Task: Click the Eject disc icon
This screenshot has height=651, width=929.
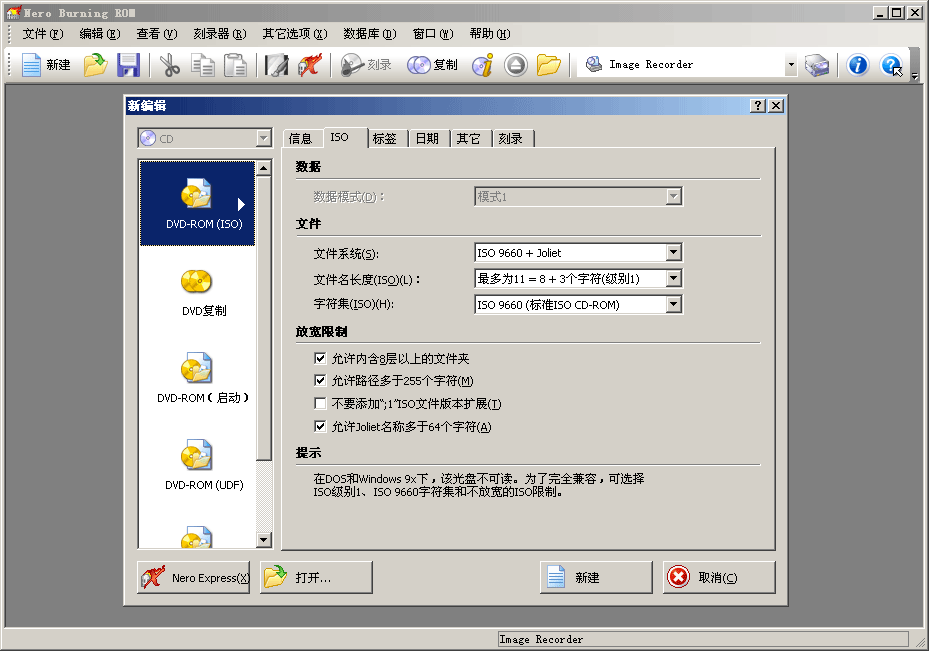Action: 516,65
